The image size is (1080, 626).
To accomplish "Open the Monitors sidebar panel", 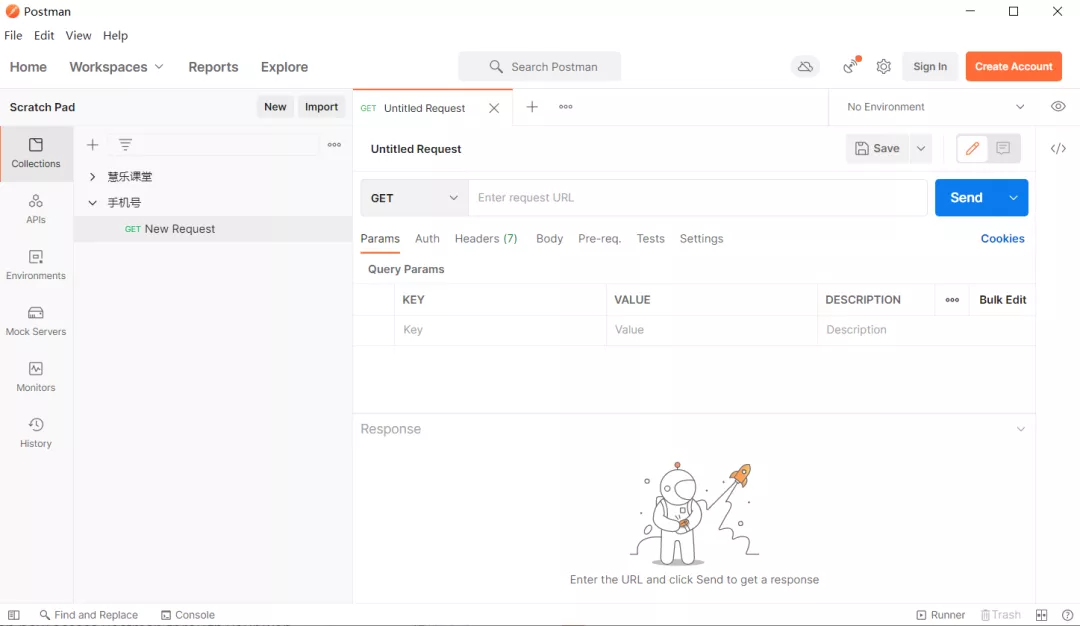I will click(x=36, y=377).
